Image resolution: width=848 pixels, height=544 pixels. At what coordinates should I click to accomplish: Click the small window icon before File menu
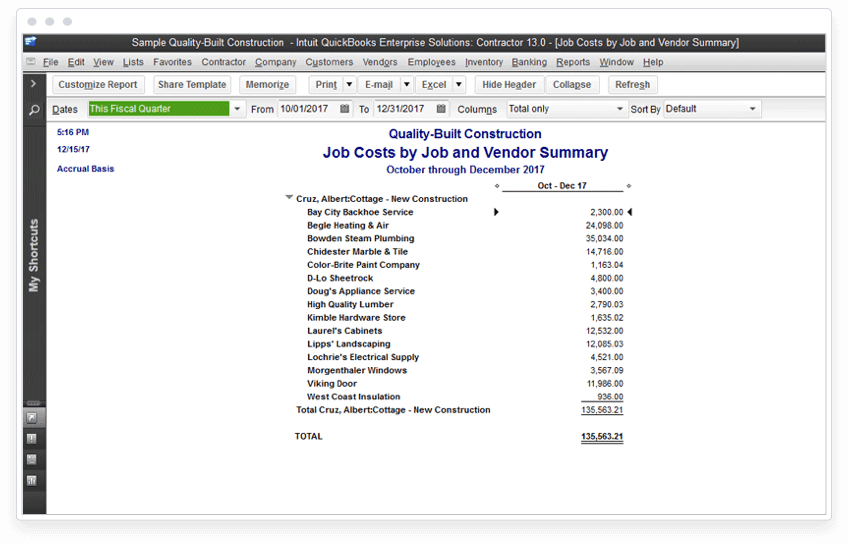(x=31, y=62)
